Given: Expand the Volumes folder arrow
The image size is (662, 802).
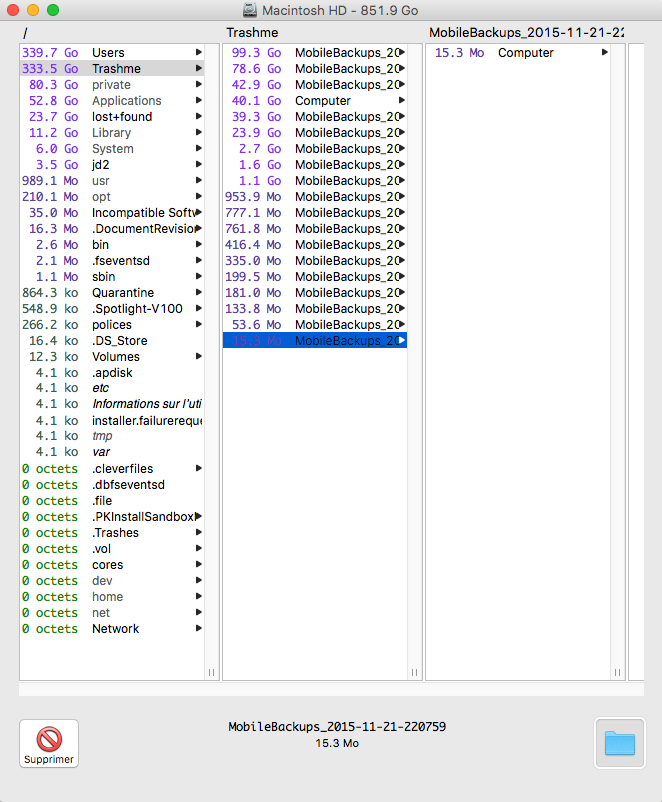Looking at the screenshot, I should [x=198, y=357].
